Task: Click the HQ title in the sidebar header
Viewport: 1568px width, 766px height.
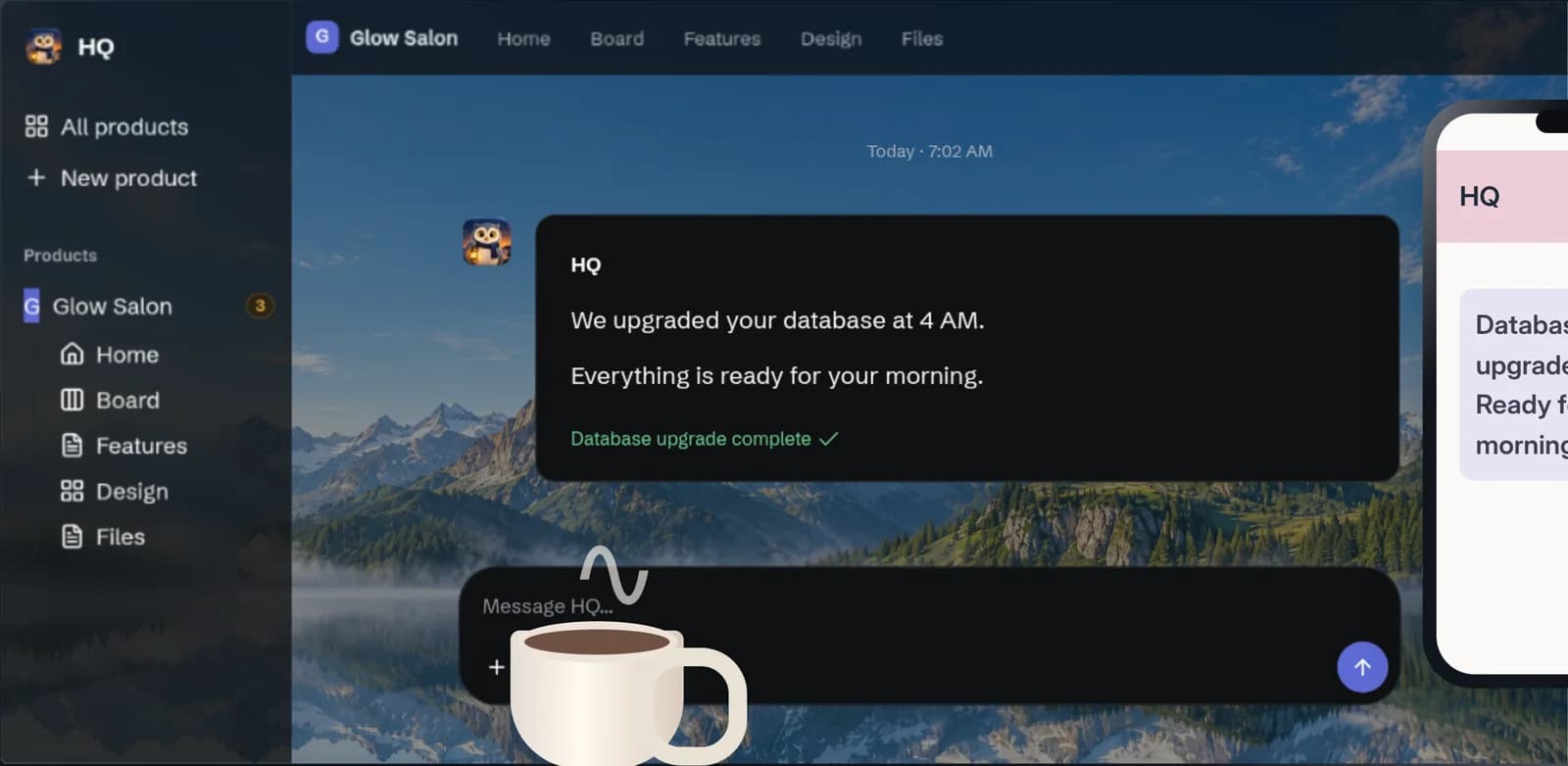Action: [96, 47]
